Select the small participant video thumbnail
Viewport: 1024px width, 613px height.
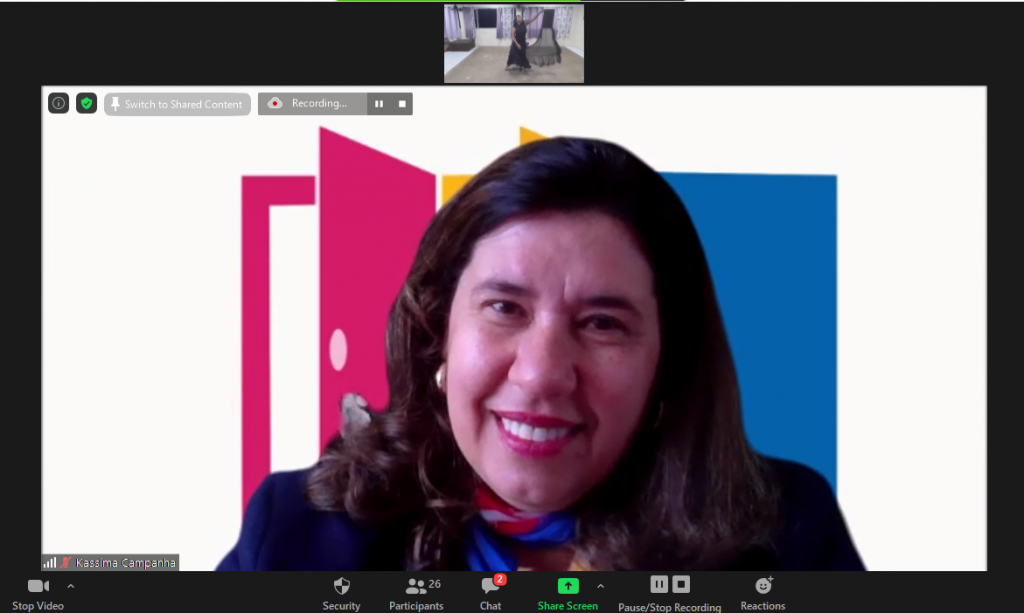click(514, 44)
